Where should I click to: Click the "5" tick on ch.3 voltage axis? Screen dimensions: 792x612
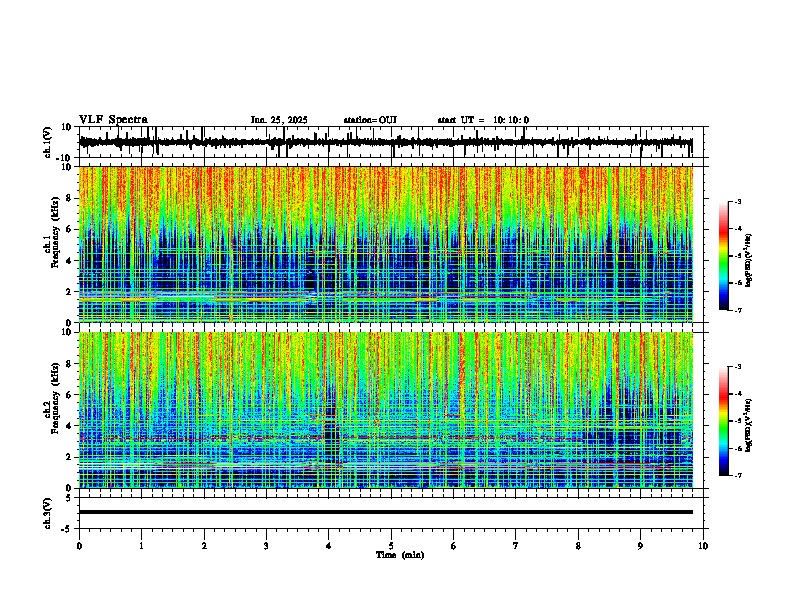69,498
